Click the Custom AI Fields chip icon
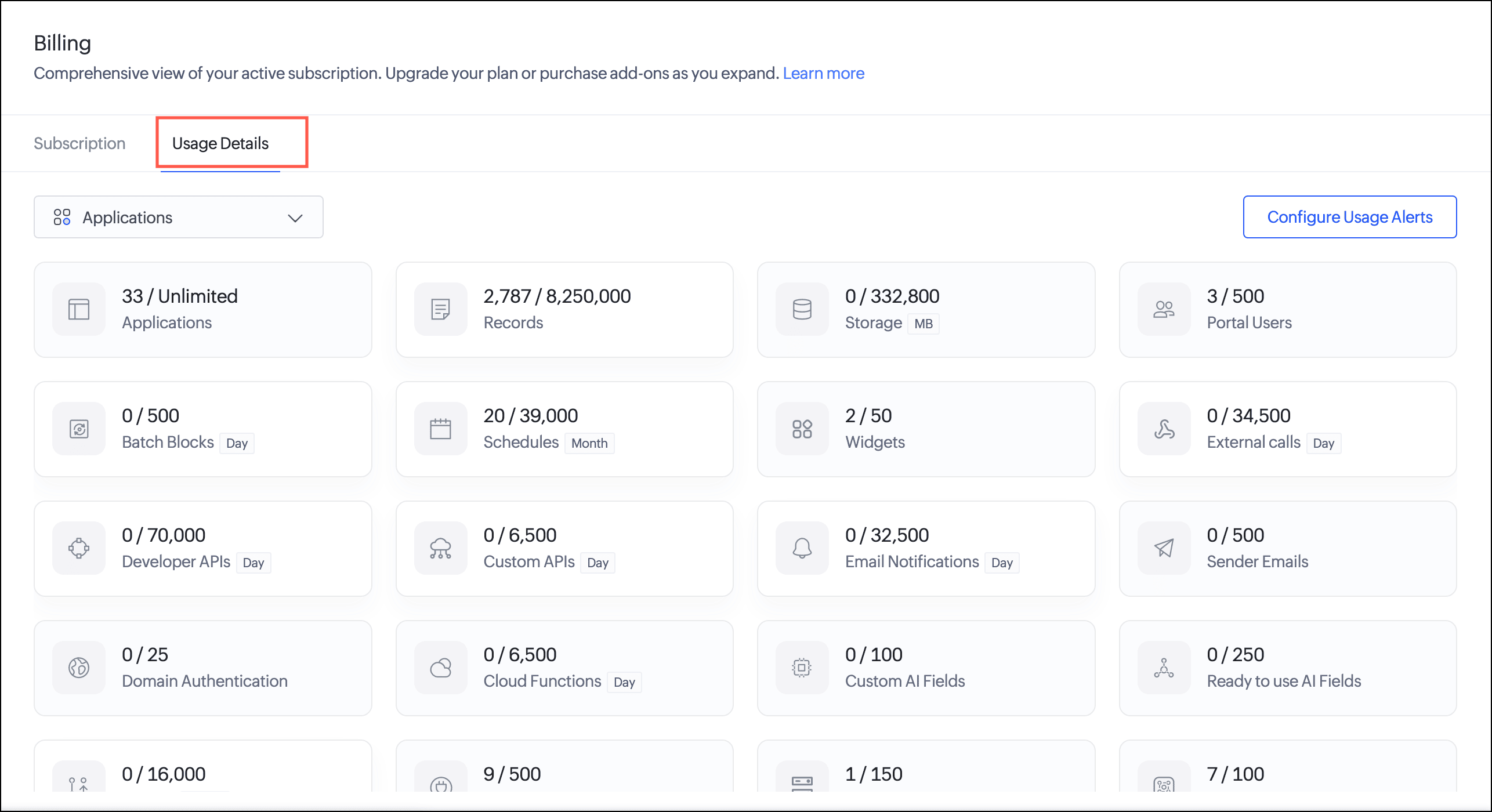 pyautogui.click(x=802, y=668)
